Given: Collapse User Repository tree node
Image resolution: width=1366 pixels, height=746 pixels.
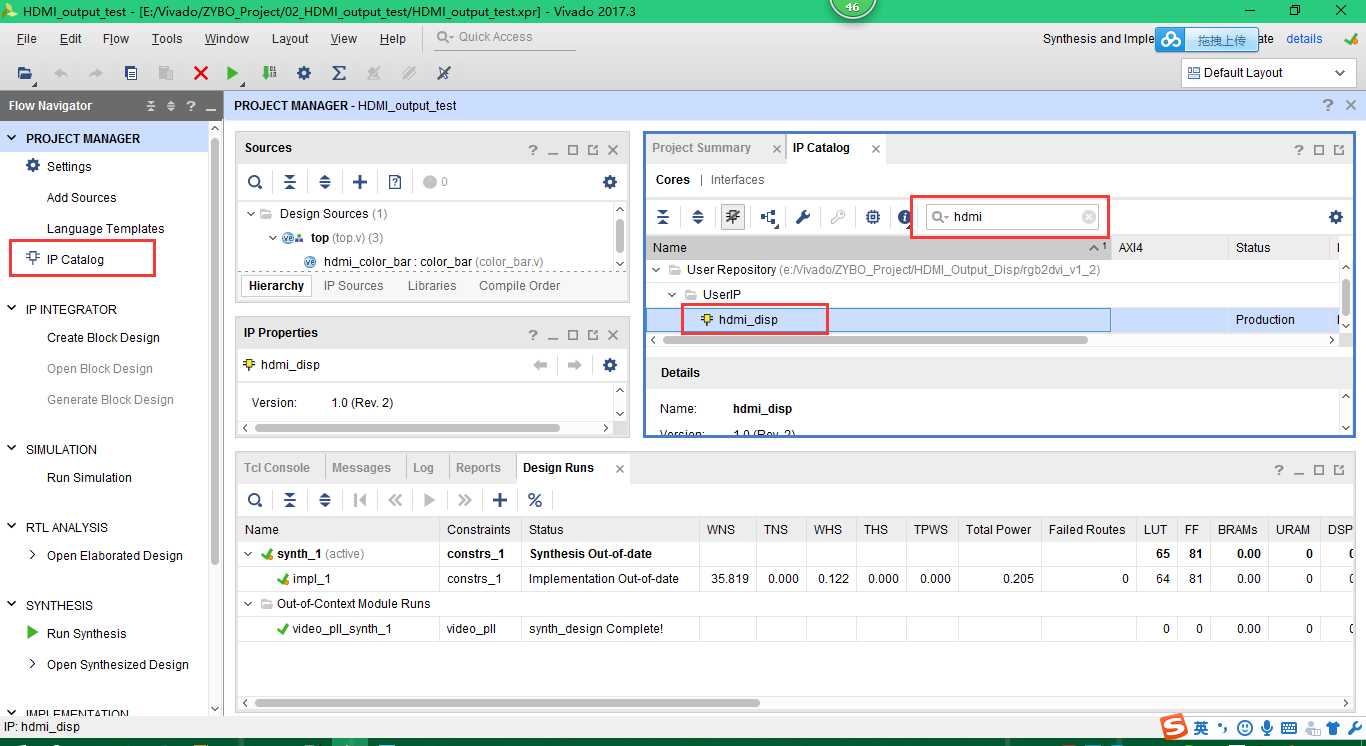Looking at the screenshot, I should (x=657, y=270).
